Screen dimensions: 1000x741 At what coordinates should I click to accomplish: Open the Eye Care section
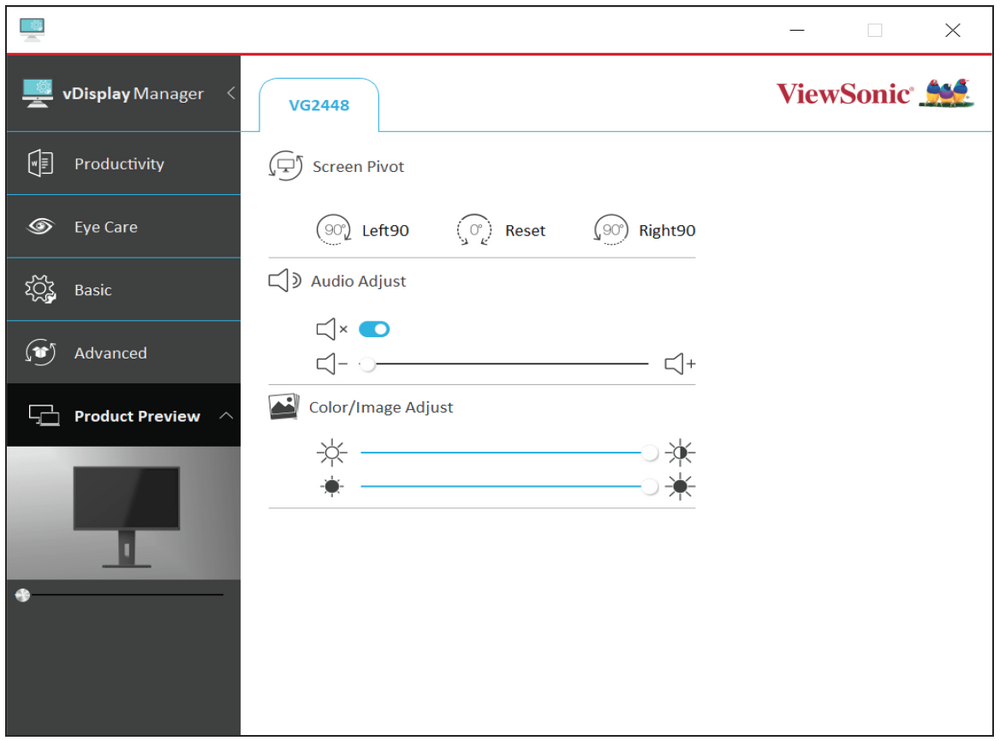click(x=124, y=227)
